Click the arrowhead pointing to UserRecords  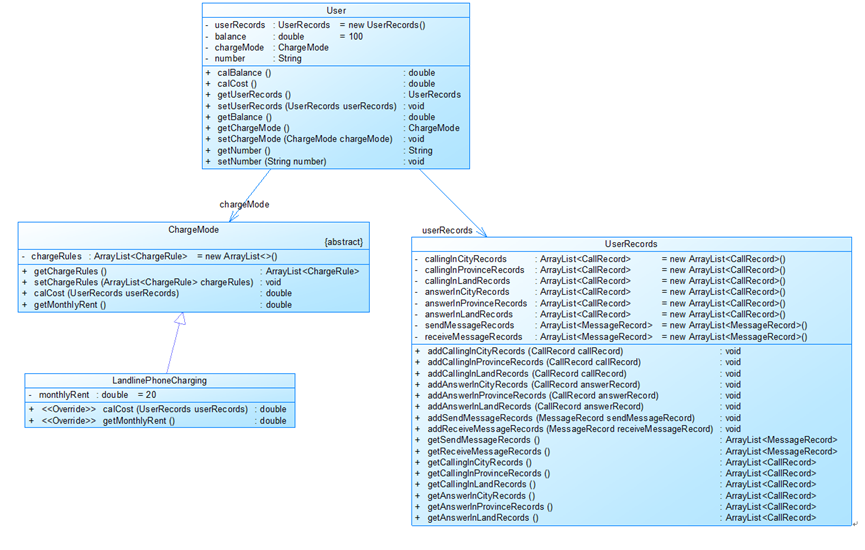(481, 232)
